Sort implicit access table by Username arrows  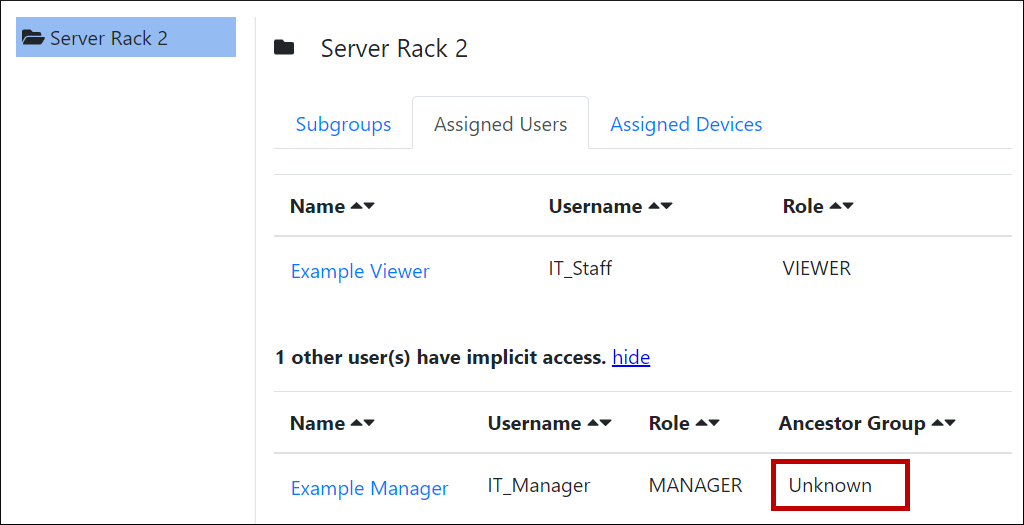(x=599, y=424)
